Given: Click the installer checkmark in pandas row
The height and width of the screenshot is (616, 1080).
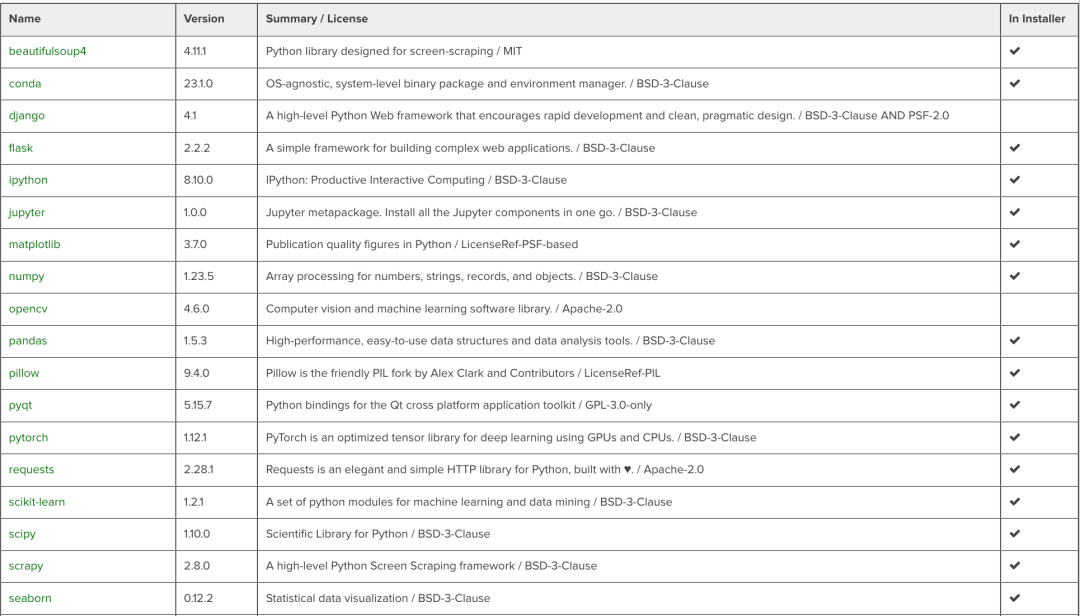Looking at the screenshot, I should [1015, 340].
